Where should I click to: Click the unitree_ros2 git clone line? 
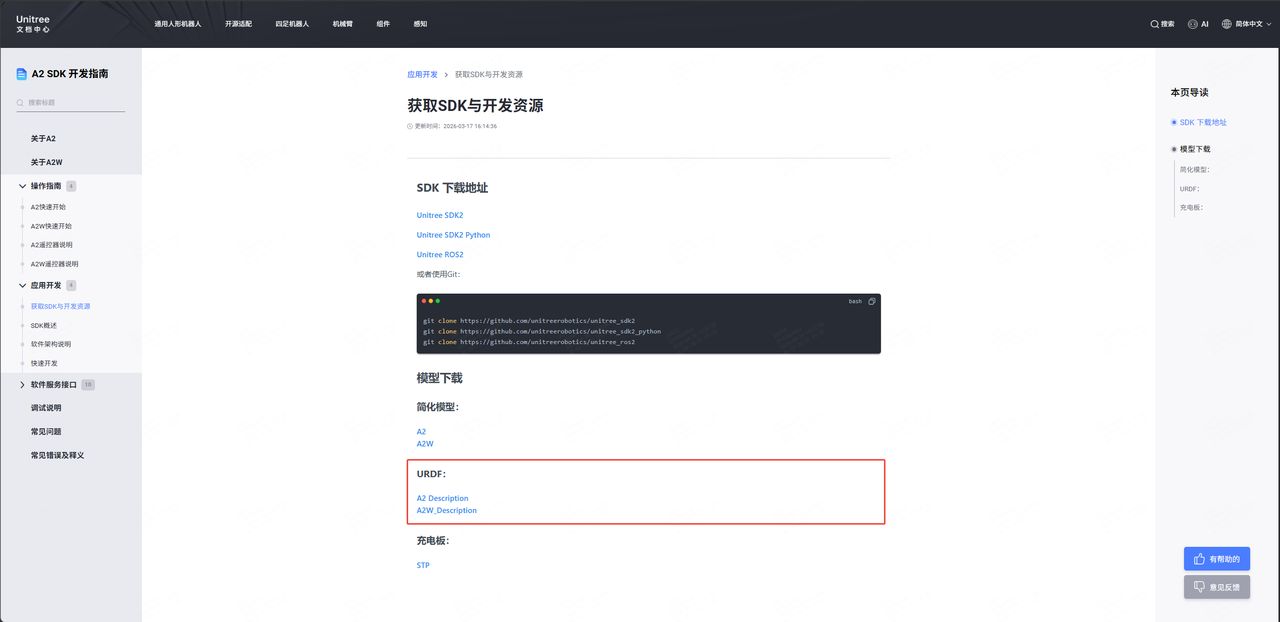point(529,342)
